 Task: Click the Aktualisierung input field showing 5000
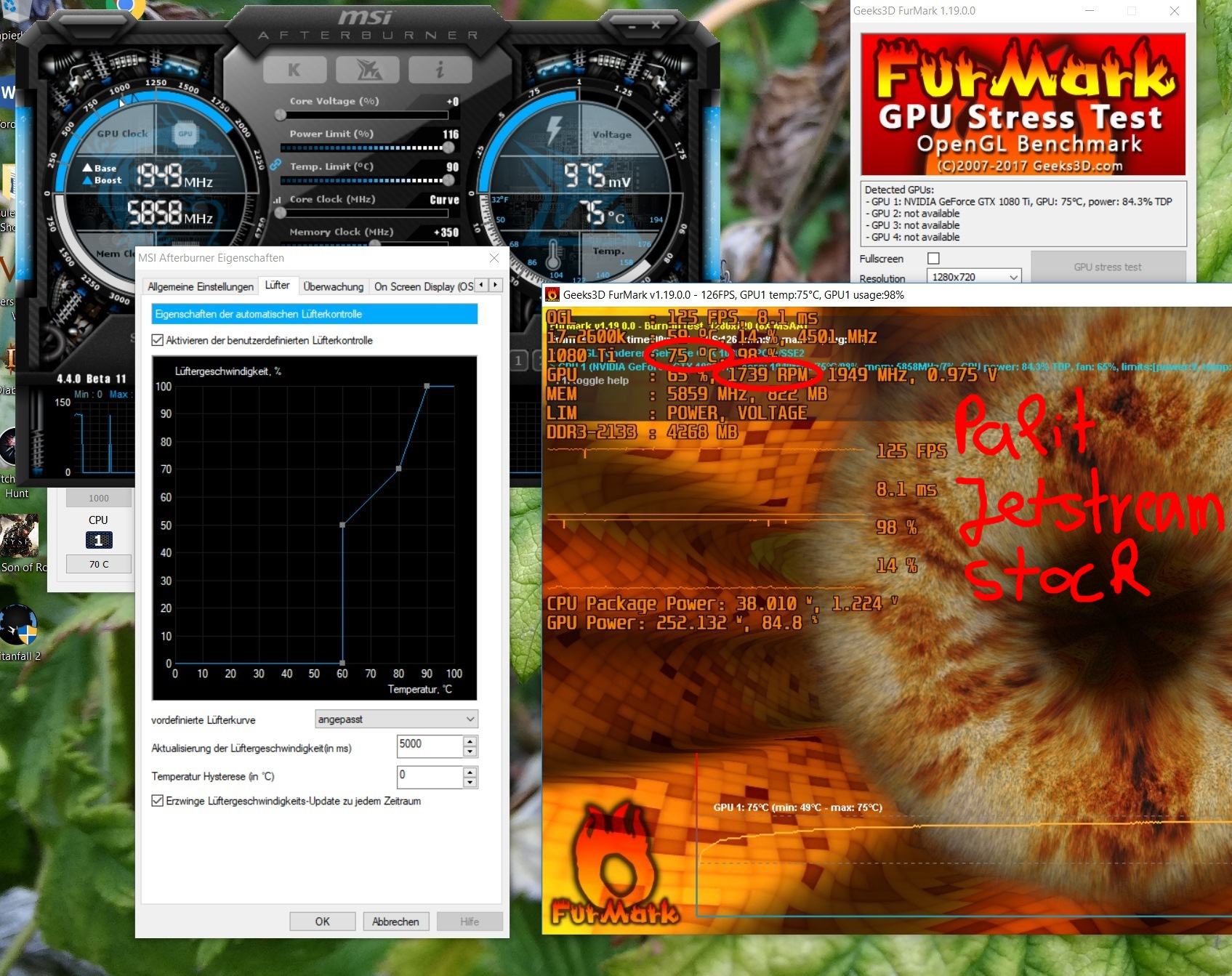click(430, 746)
